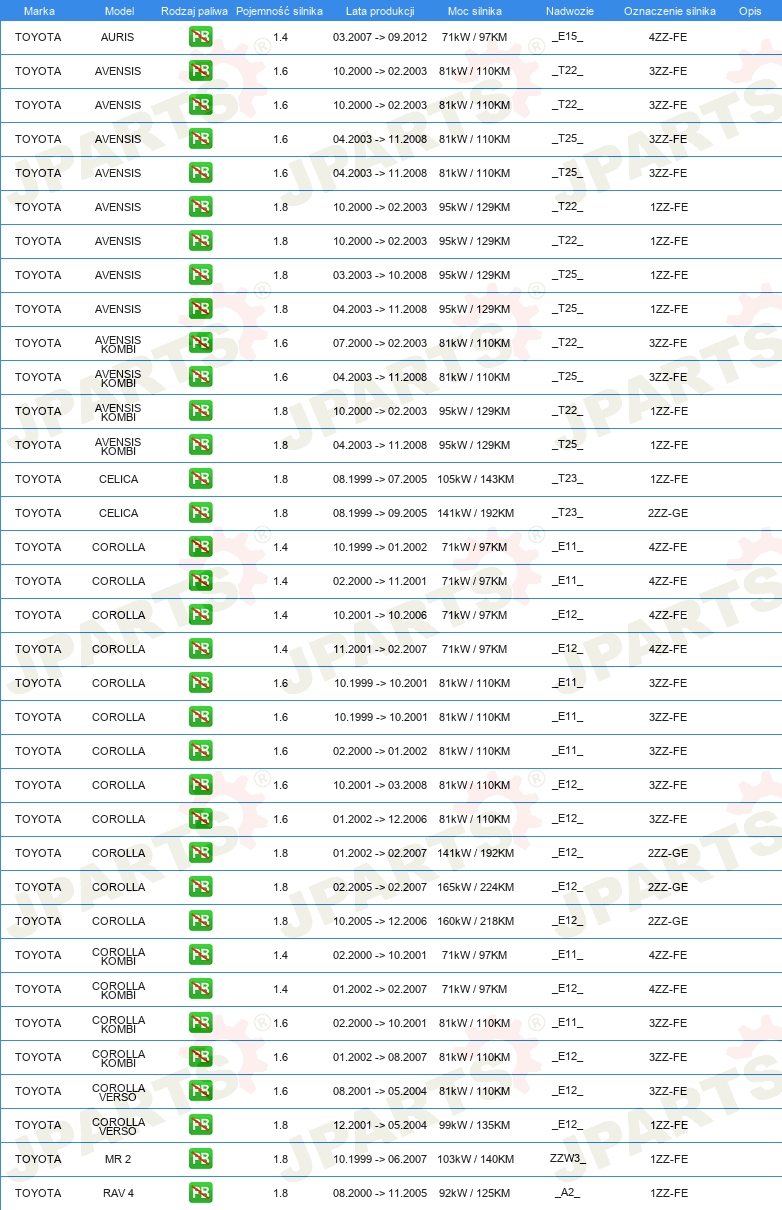Click the Opis column header
The height and width of the screenshot is (1210, 782).
[749, 11]
